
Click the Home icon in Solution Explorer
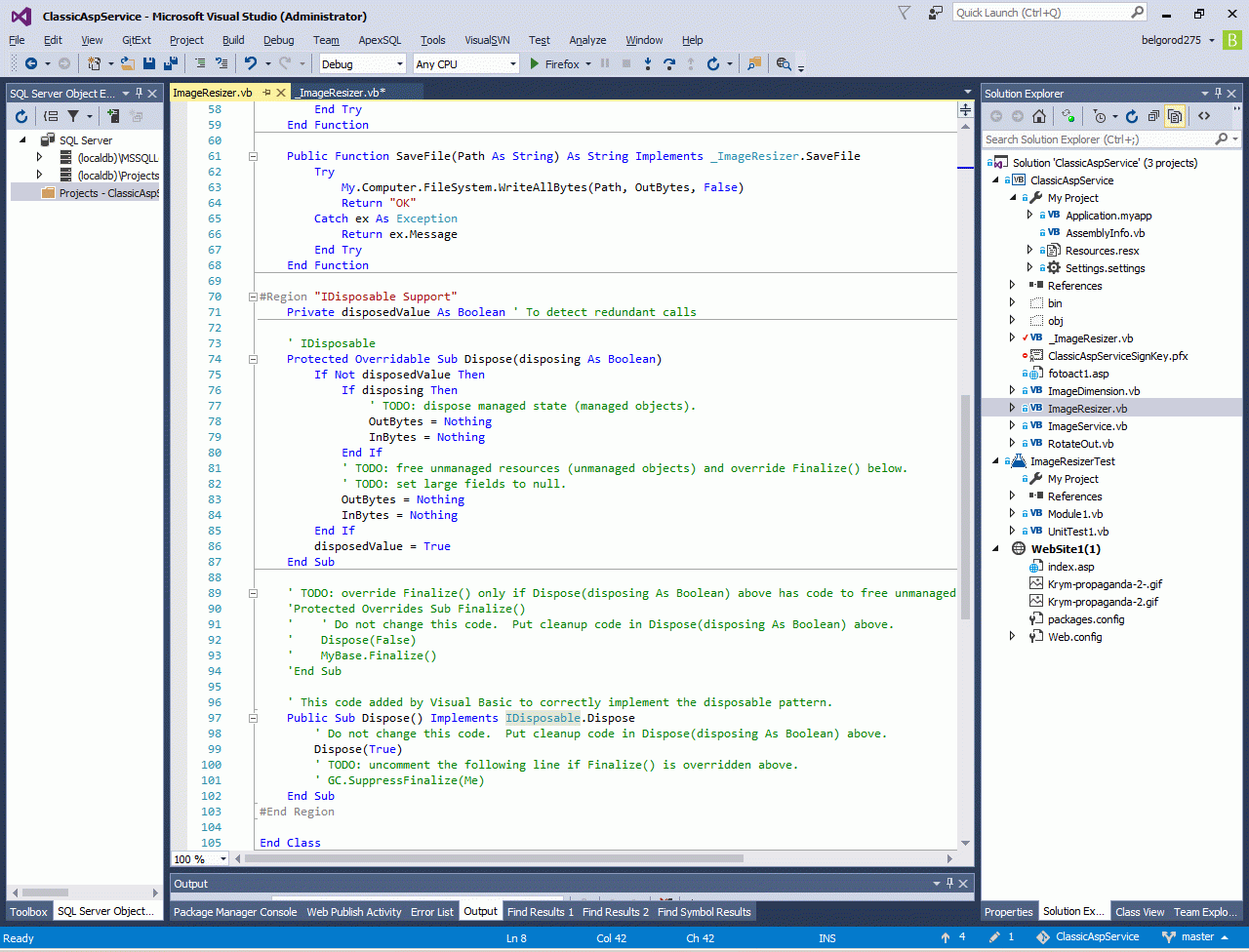[x=1039, y=116]
